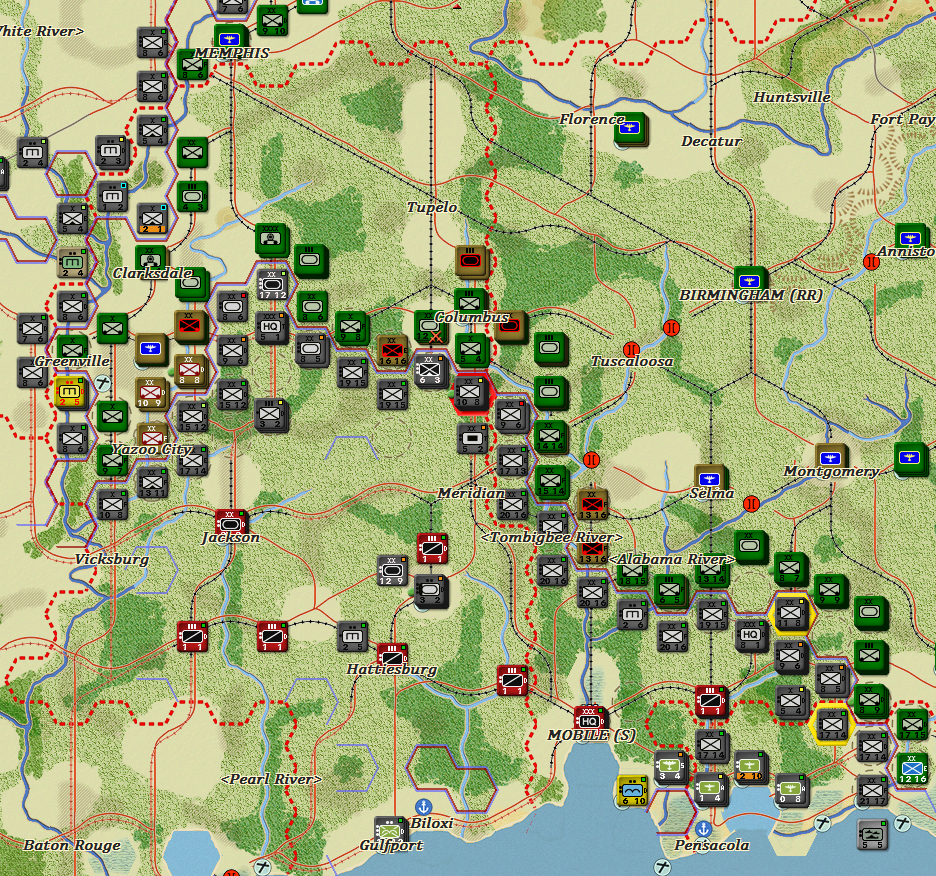Click the Vicksburg town label

pos(112,560)
